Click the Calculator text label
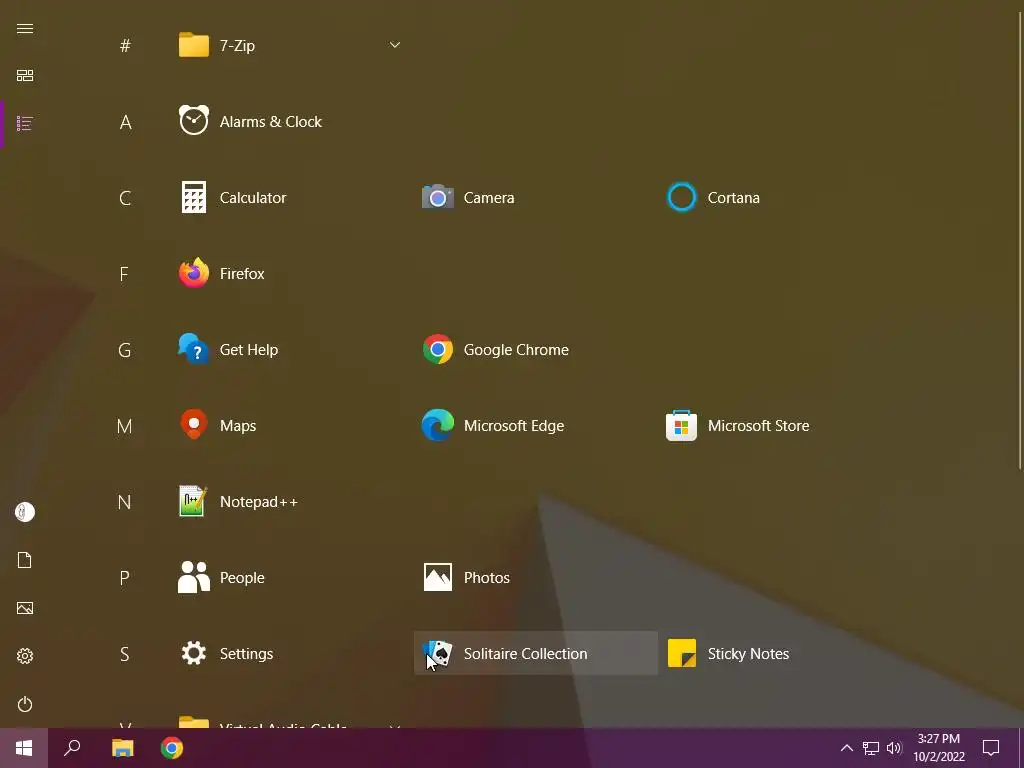 coord(253,198)
